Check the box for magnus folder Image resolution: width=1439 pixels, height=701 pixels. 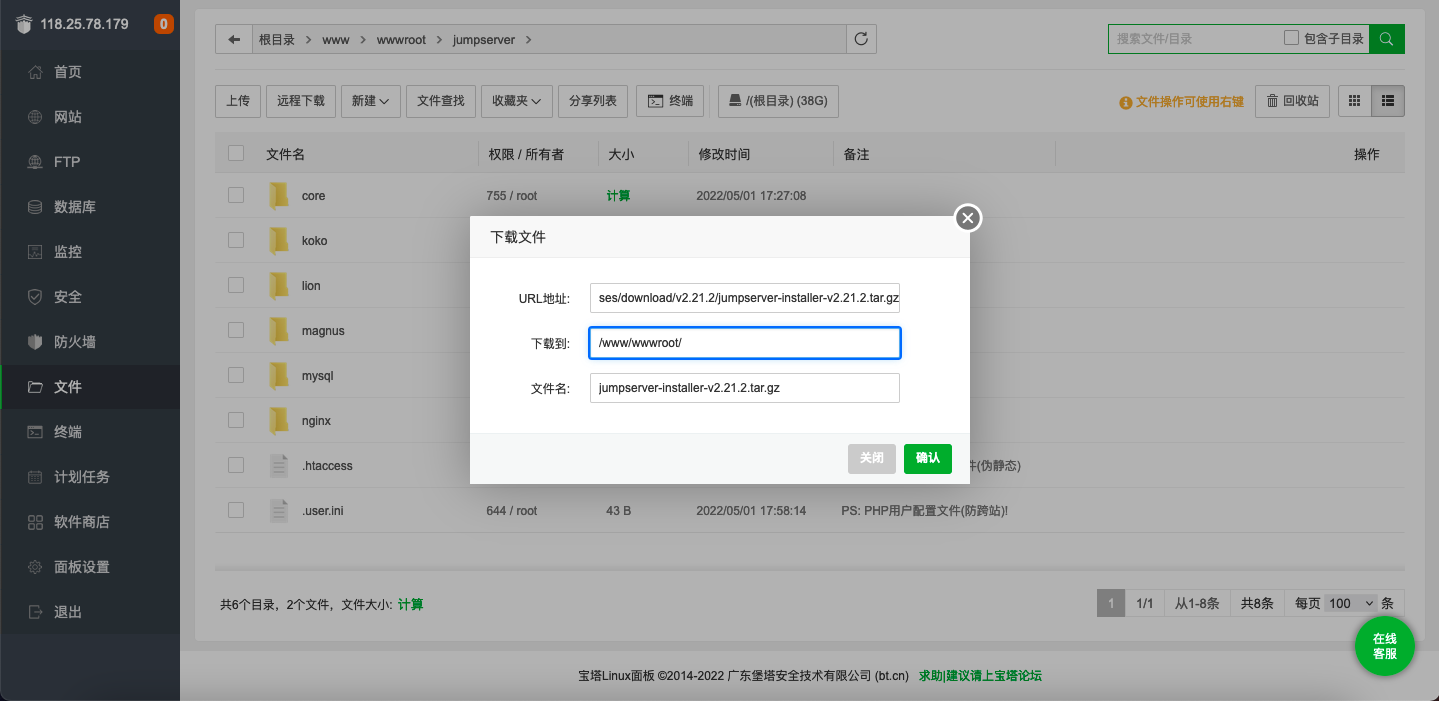236,330
